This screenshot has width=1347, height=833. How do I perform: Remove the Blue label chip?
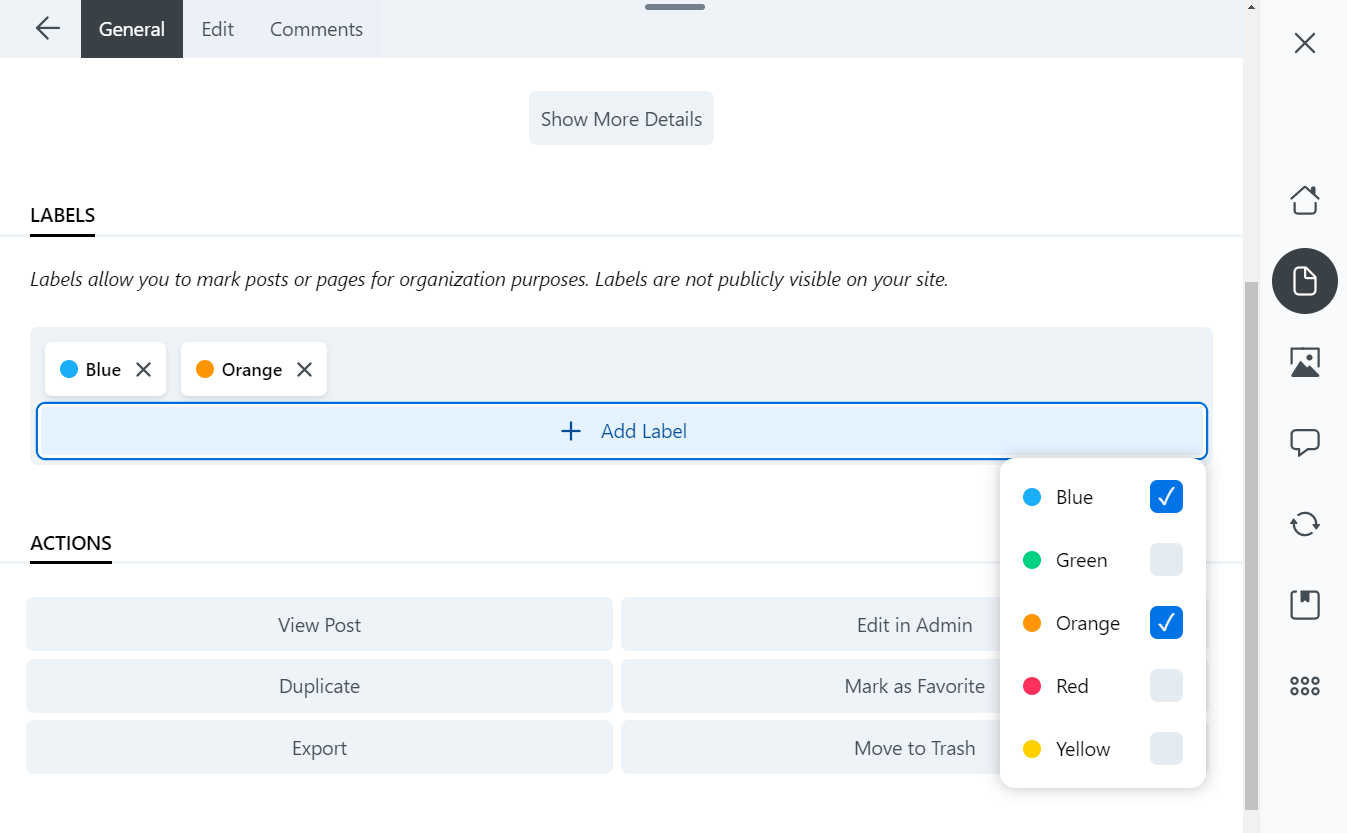143,370
